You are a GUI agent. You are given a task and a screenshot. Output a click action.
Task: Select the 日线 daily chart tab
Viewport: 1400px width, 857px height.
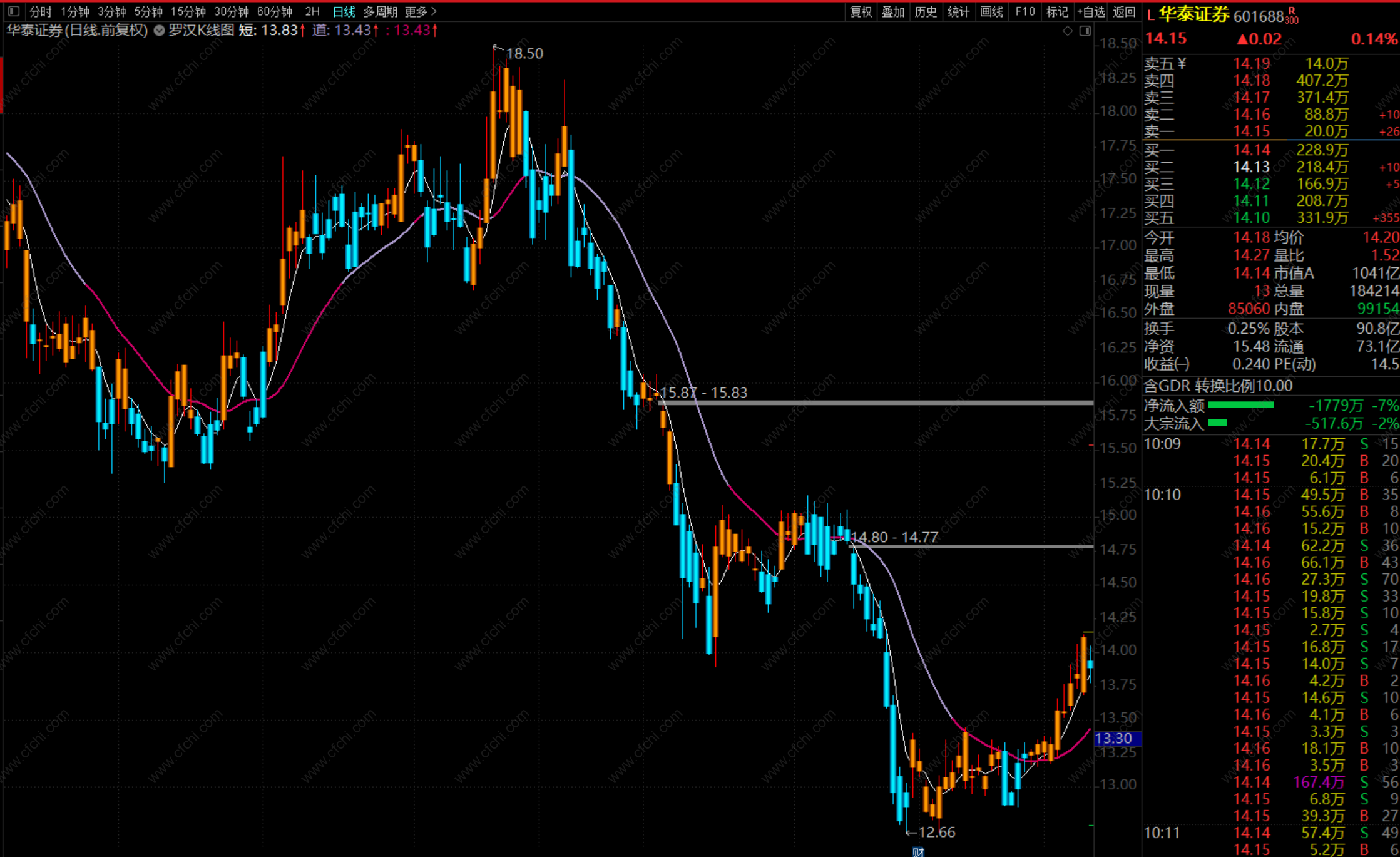344,11
